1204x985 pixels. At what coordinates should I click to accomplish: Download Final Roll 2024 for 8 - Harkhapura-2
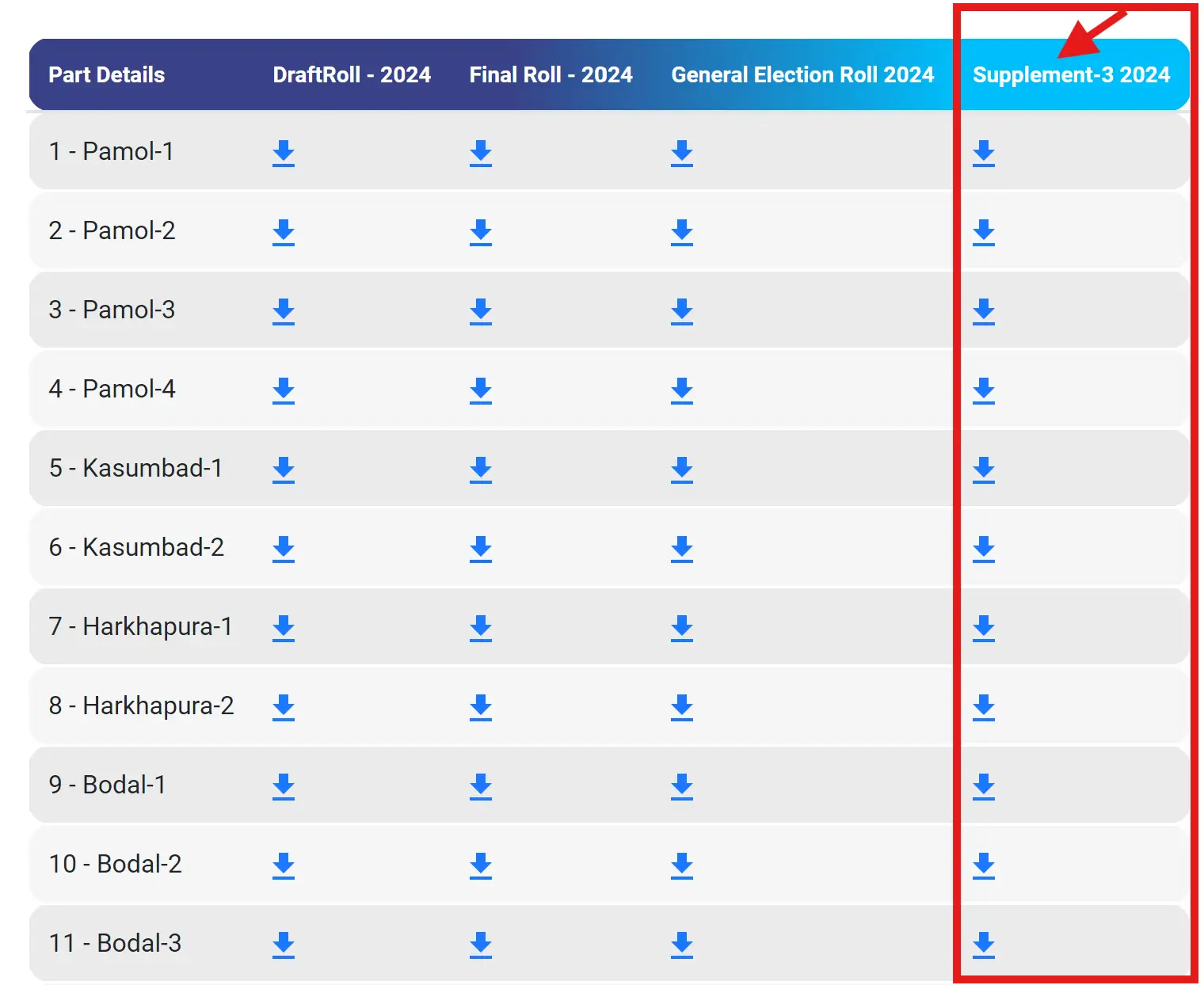(481, 707)
